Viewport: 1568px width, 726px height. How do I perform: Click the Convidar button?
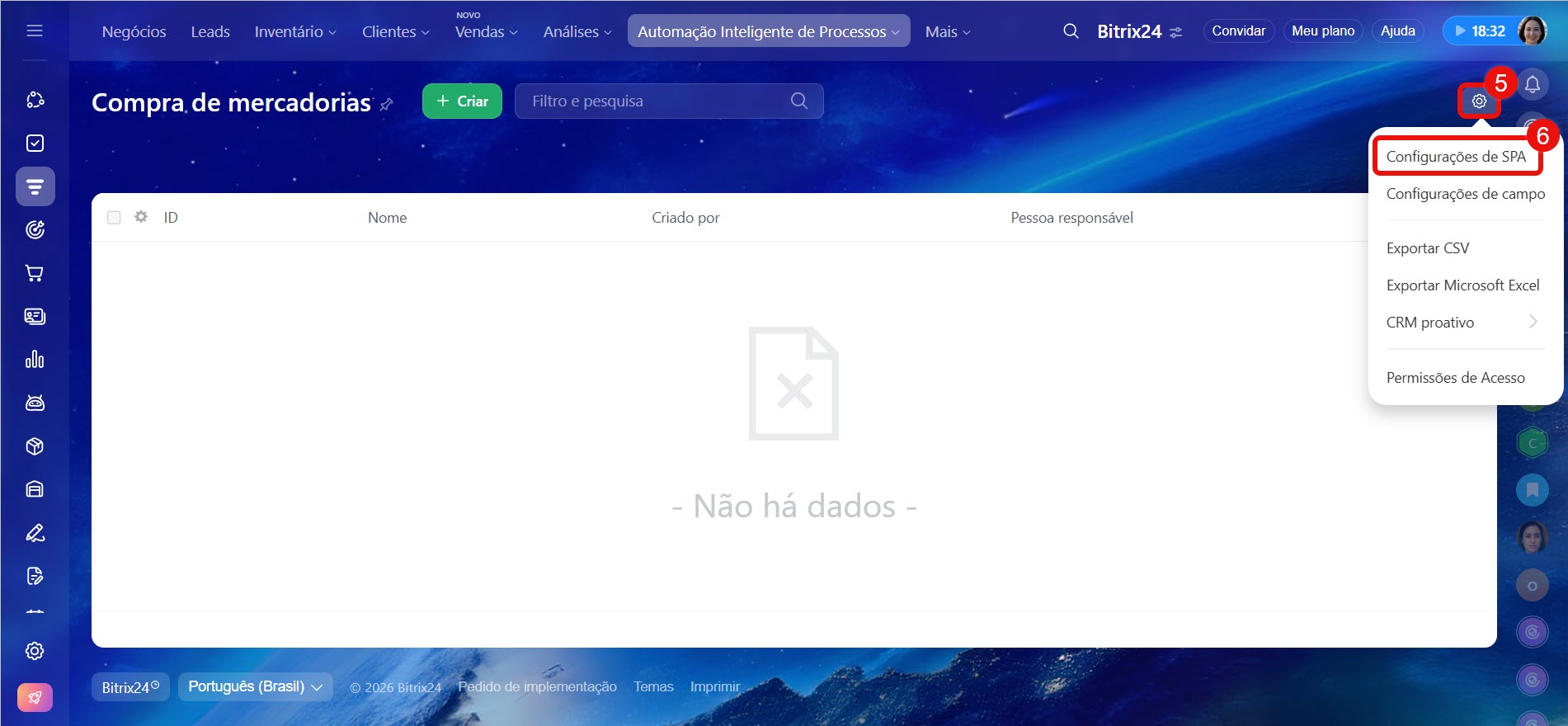tap(1238, 31)
